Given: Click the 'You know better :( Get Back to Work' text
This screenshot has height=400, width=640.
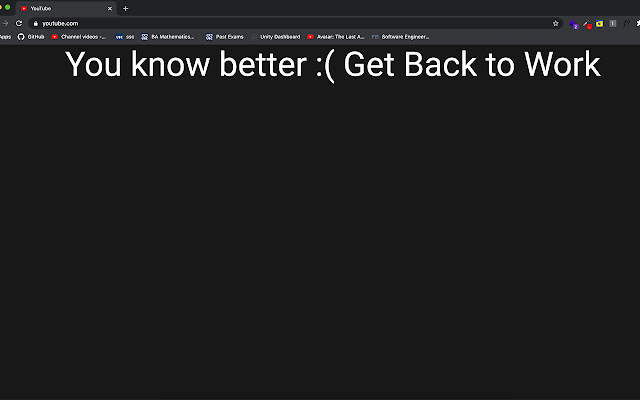Looking at the screenshot, I should (333, 64).
